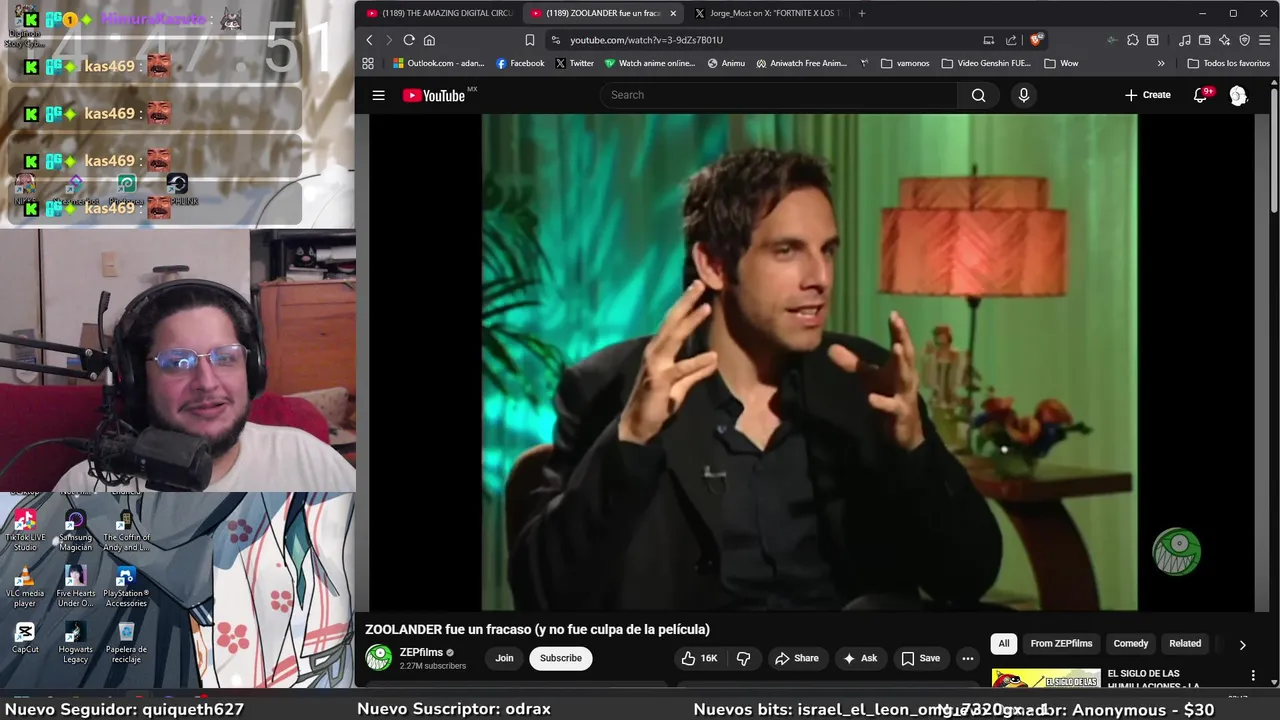The image size is (1280, 720).
Task: Open the YouTube guide hamburger menu
Action: tap(378, 95)
